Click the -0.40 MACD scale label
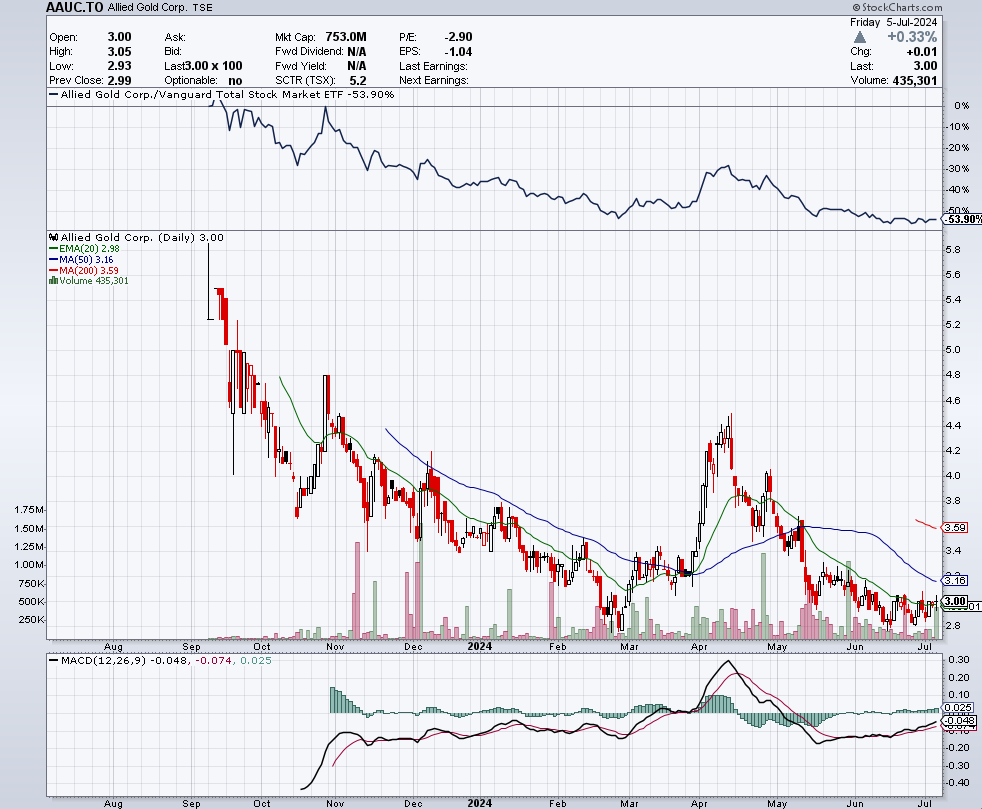Viewport: 982px width, 809px height. tap(958, 783)
